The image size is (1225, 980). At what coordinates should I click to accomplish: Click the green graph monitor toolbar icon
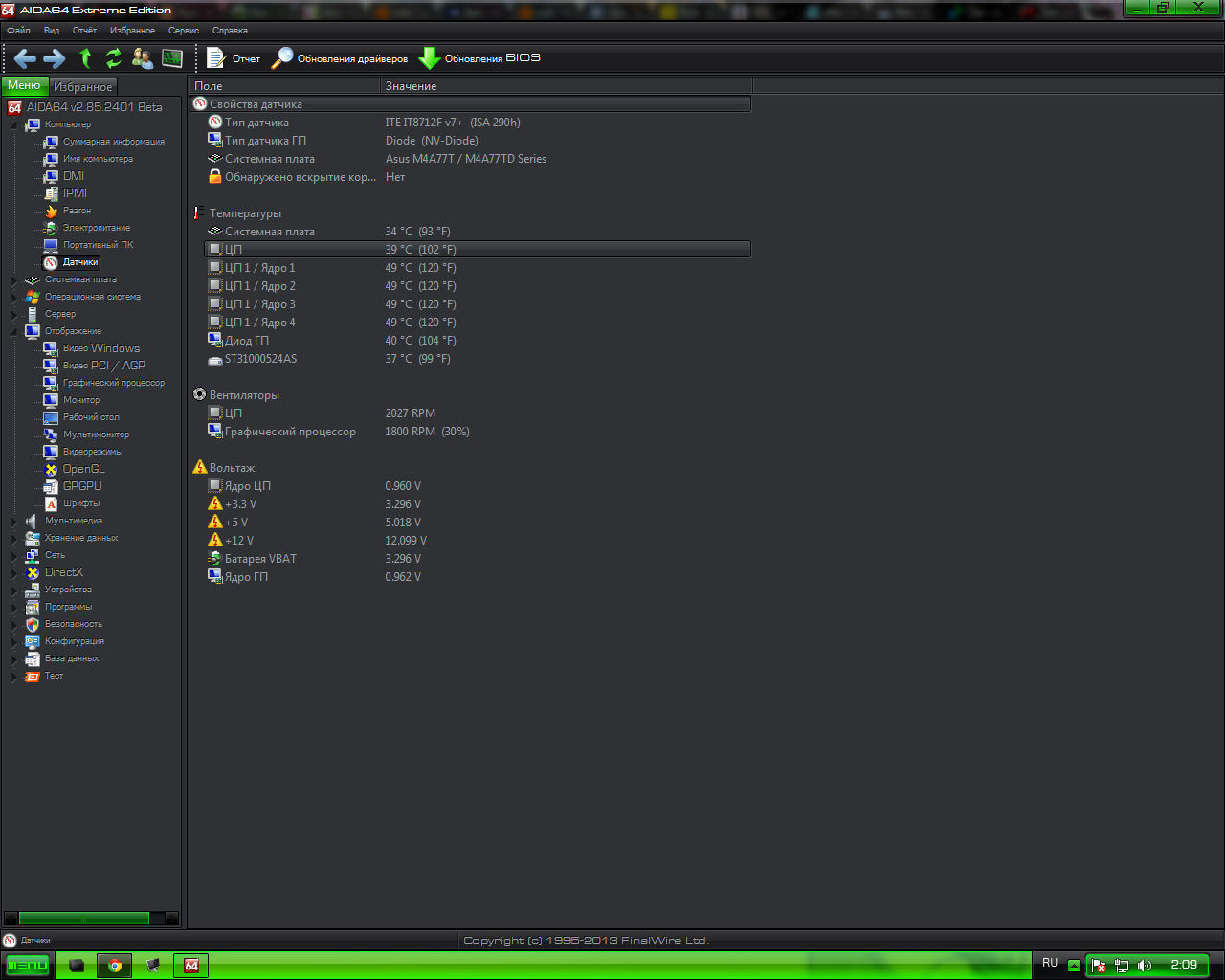[172, 58]
